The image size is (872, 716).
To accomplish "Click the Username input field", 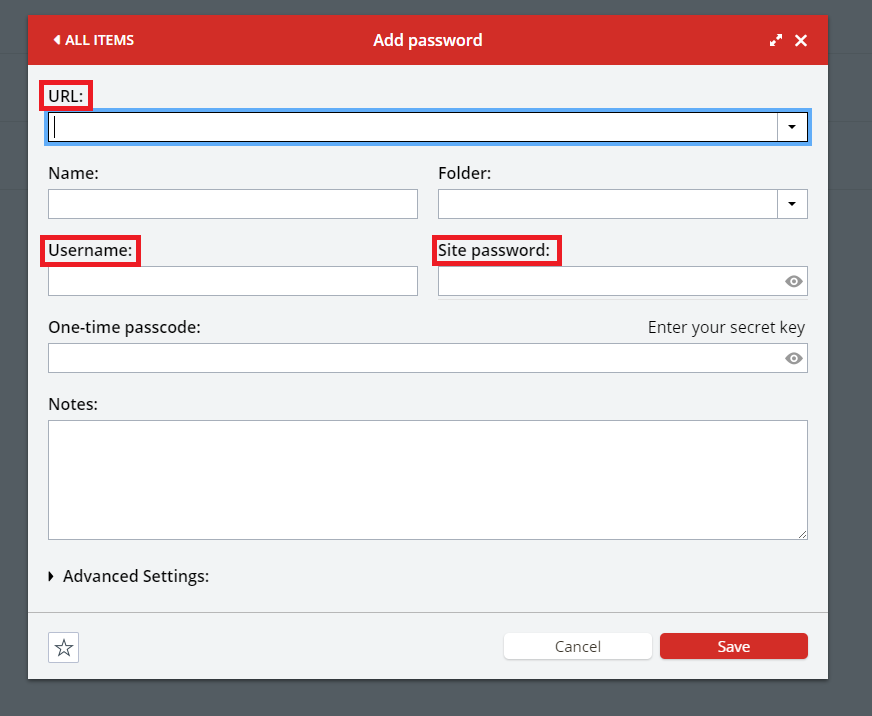I will (232, 281).
